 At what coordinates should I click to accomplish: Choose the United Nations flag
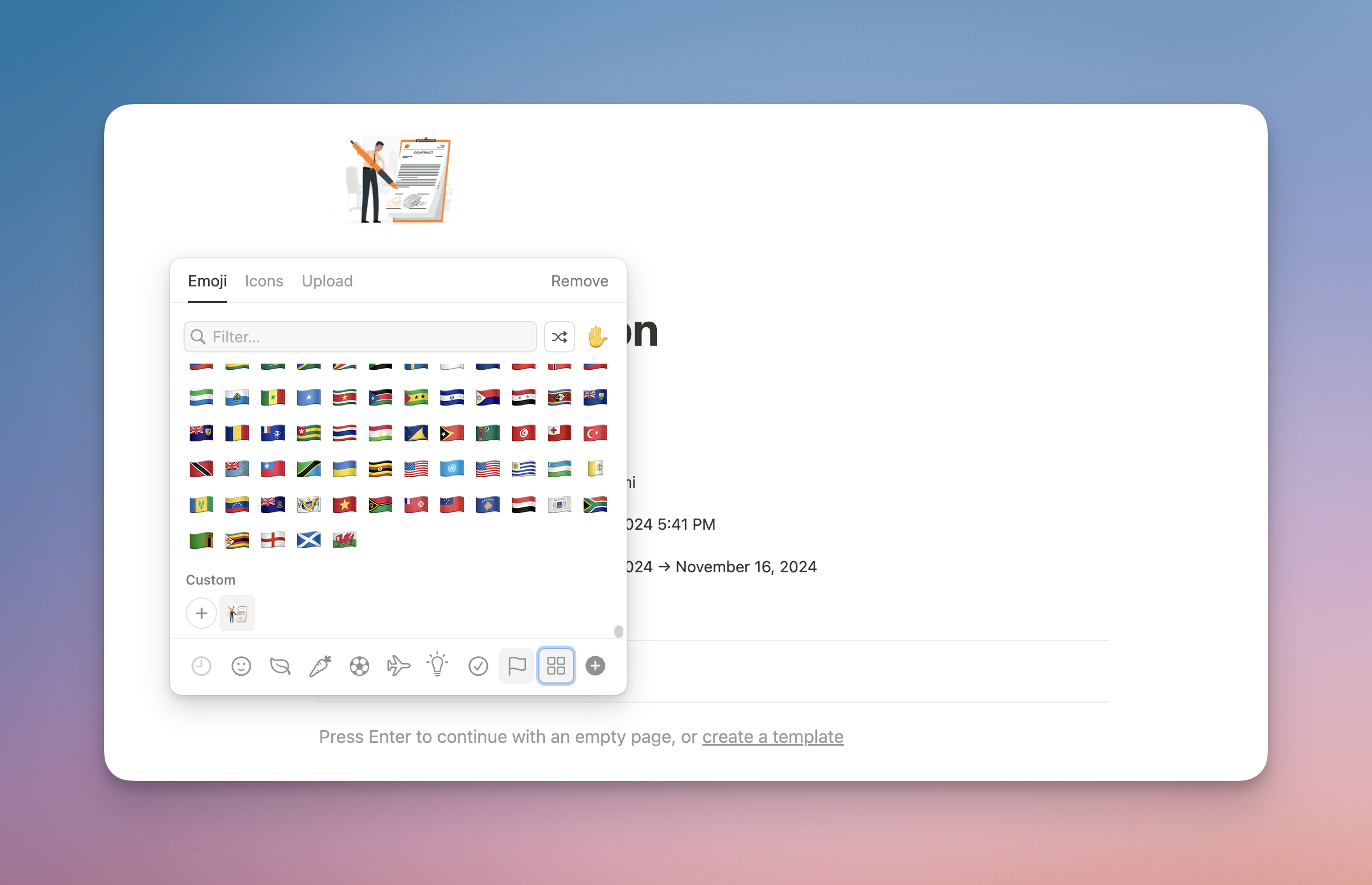click(452, 469)
